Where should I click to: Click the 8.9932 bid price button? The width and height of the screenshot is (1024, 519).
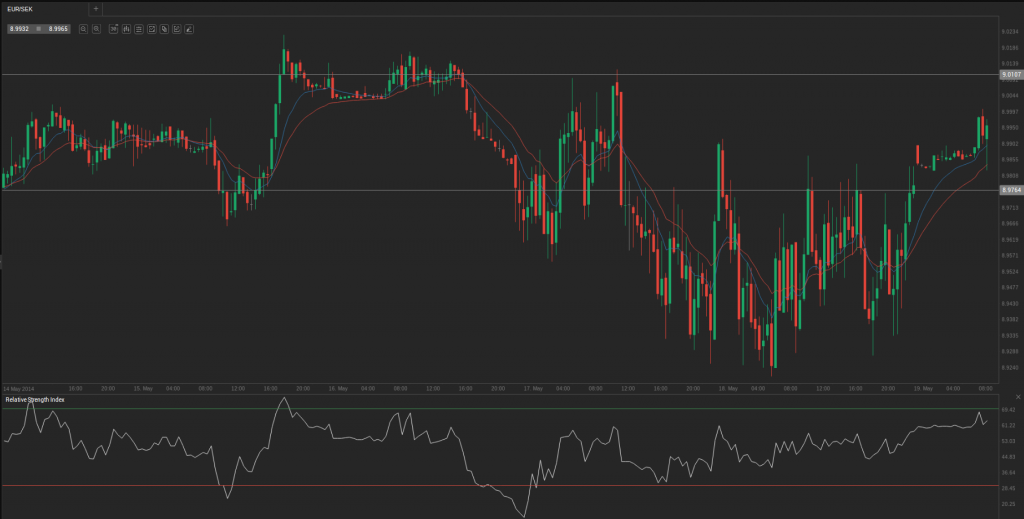(20, 29)
